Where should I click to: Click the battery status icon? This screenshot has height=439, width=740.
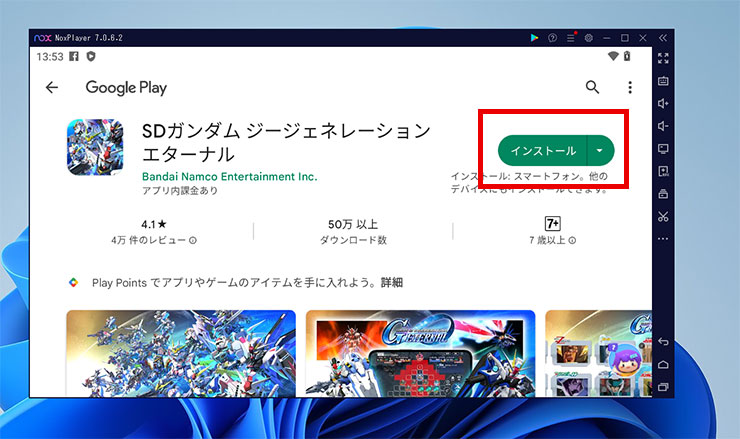627,56
